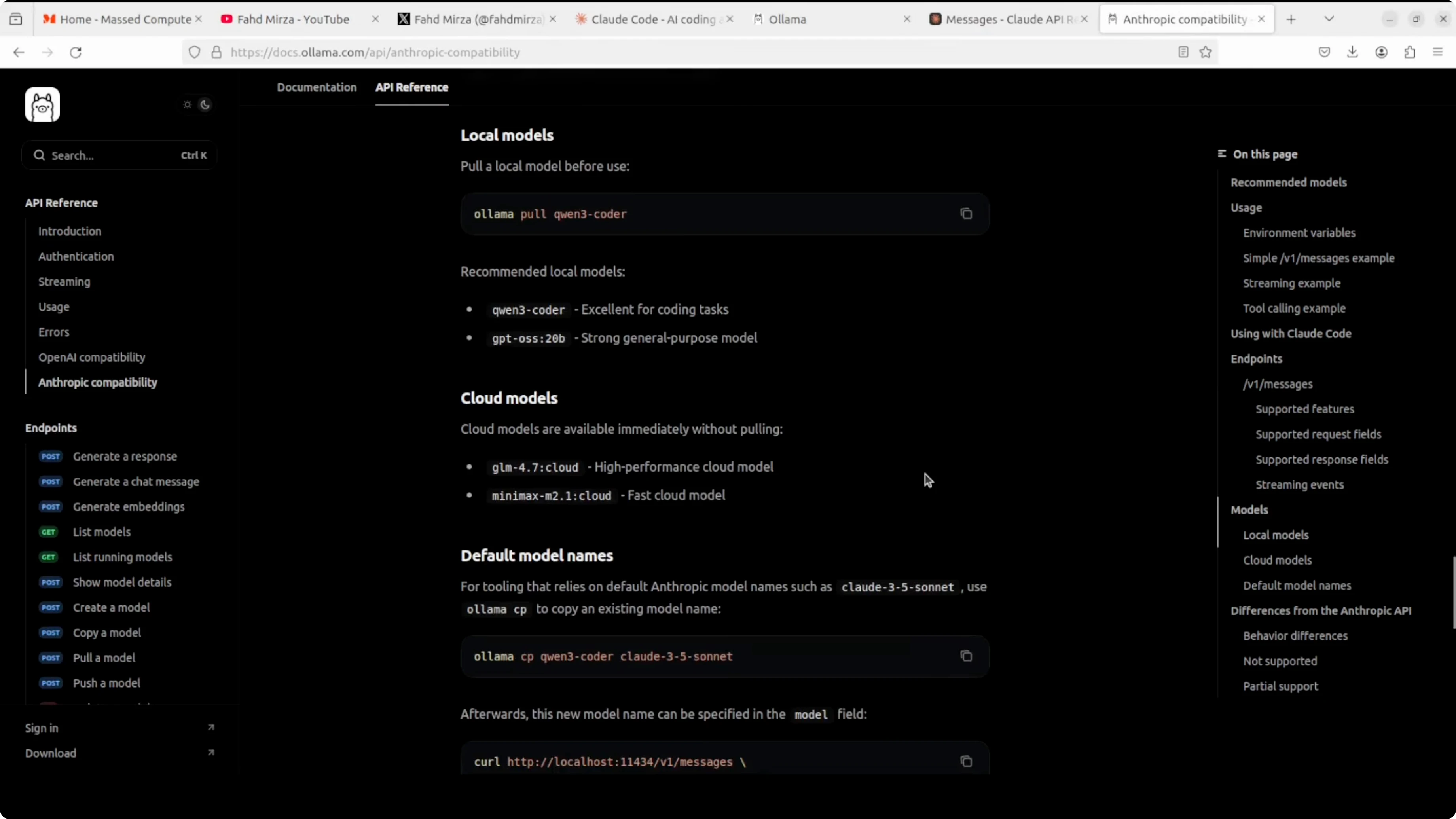The height and width of the screenshot is (819, 1456).
Task: Copy the ollama pull qwen3-coder command
Action: click(x=966, y=214)
